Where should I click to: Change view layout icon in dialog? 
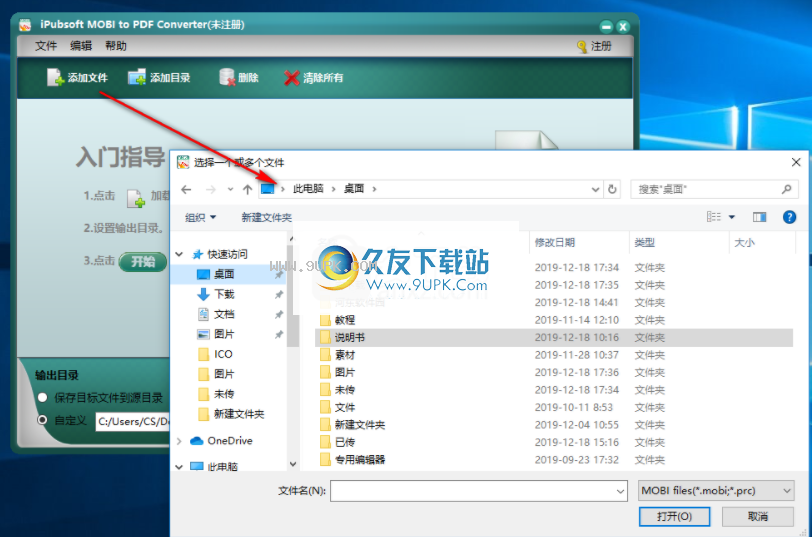[714, 217]
